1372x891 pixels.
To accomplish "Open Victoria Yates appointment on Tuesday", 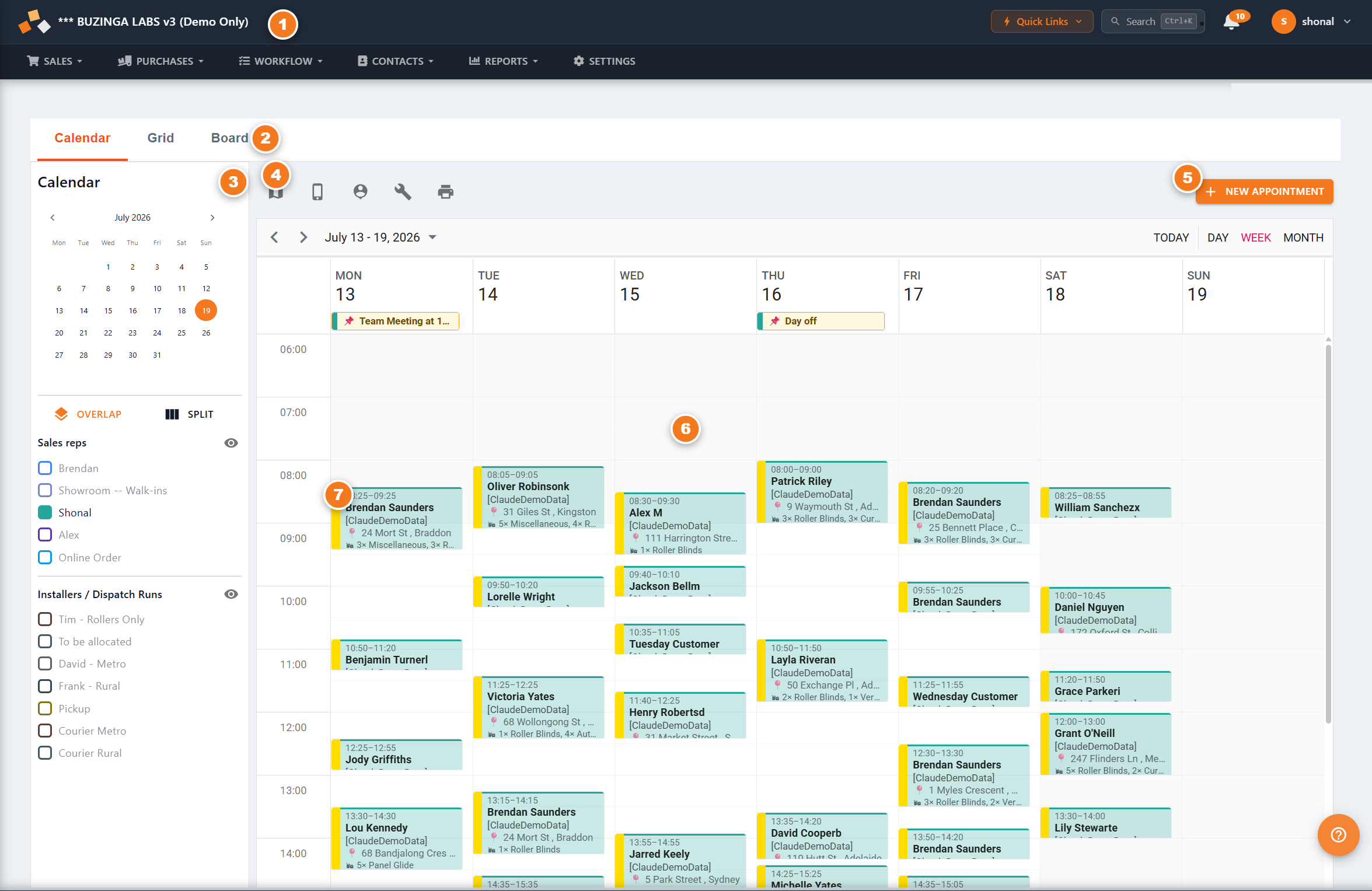I will point(539,708).
